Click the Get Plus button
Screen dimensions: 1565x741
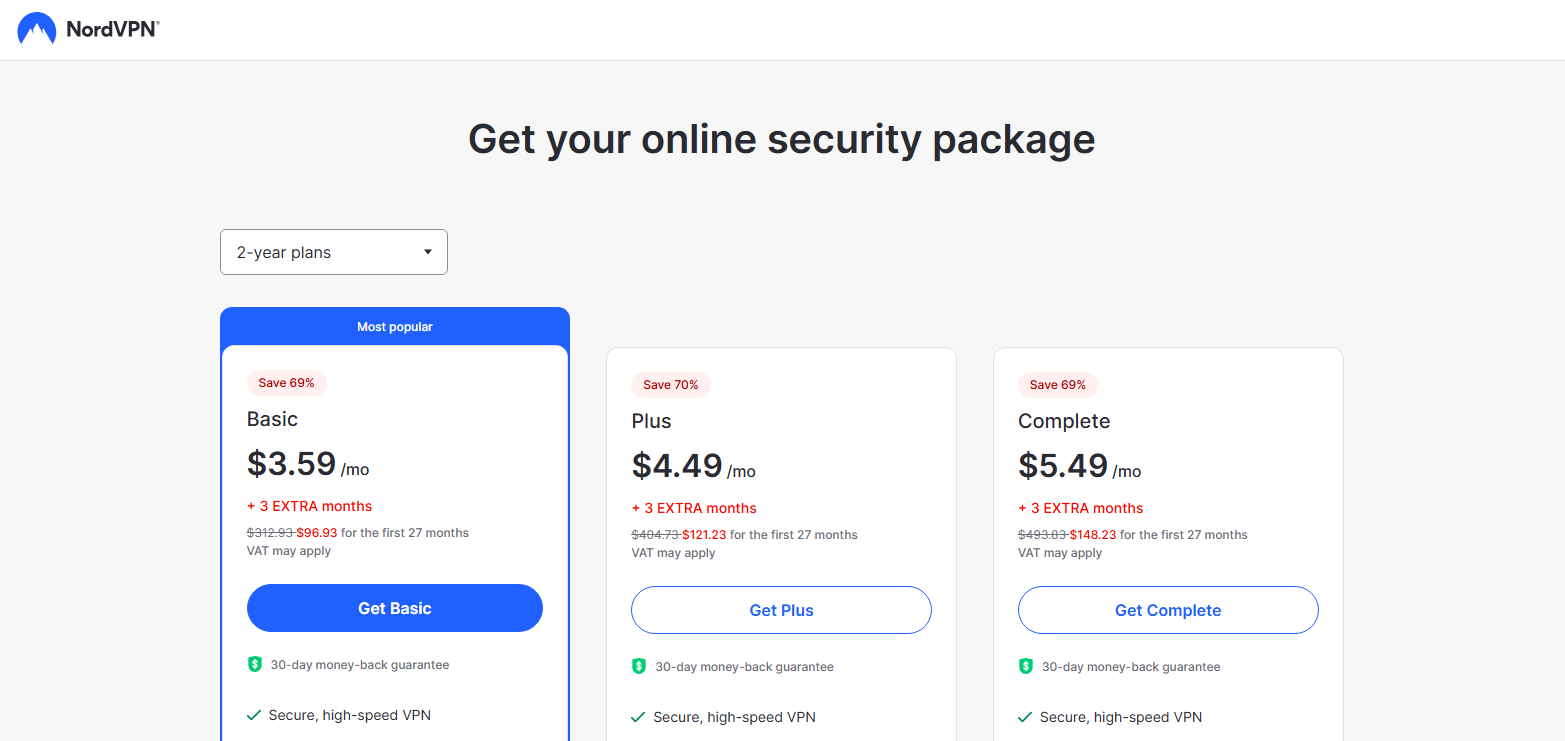coord(781,610)
